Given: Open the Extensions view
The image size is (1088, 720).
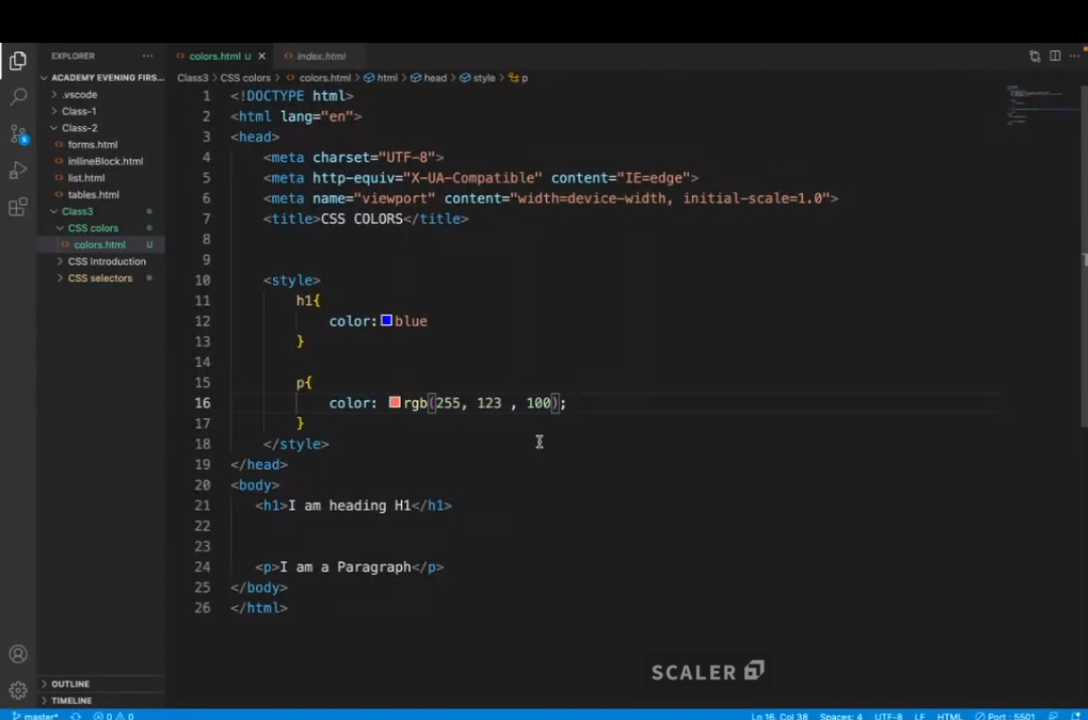Looking at the screenshot, I should pyautogui.click(x=18, y=208).
